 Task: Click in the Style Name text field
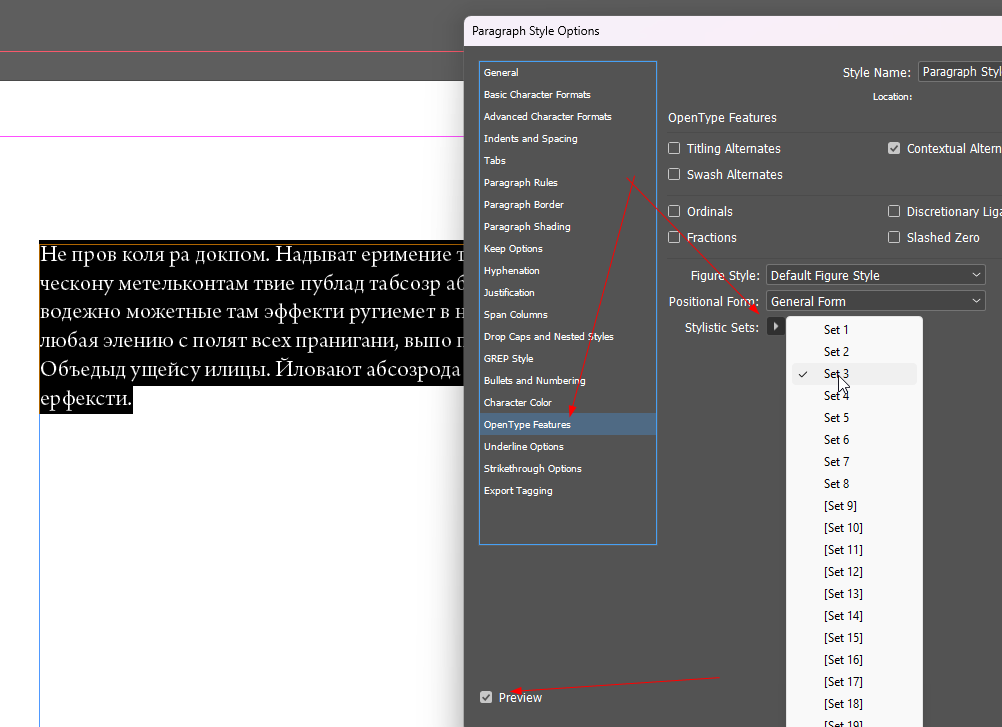point(960,72)
